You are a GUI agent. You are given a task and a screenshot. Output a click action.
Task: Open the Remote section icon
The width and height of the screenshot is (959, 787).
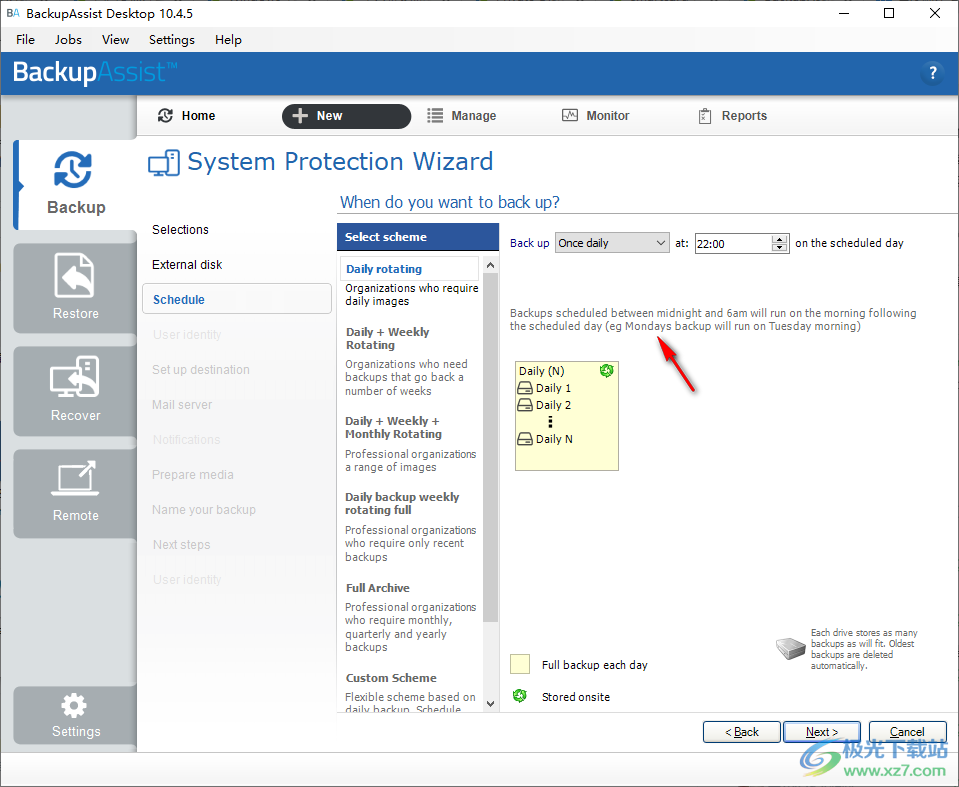(x=75, y=478)
